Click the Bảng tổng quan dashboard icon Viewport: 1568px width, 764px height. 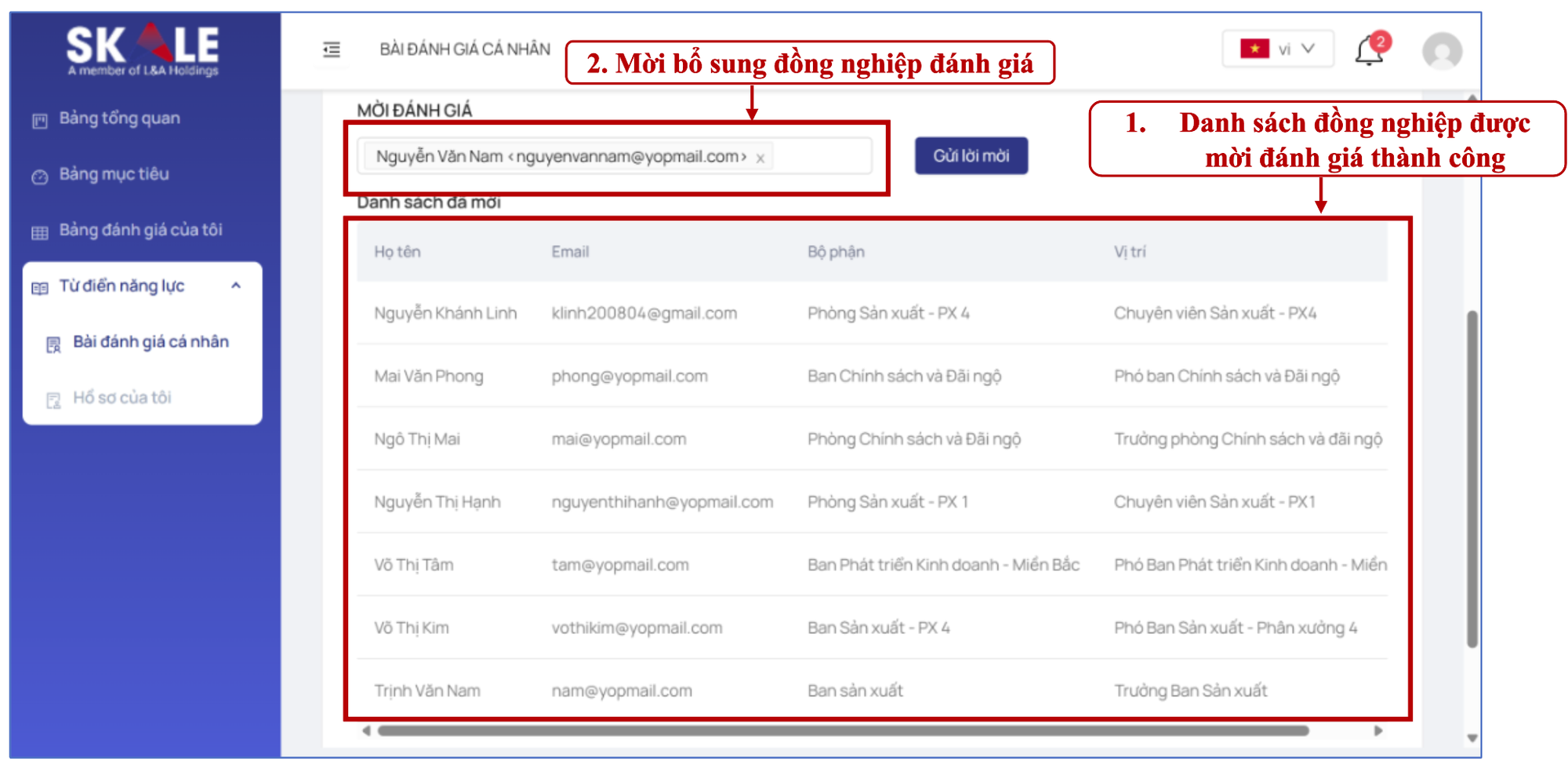pos(40,121)
